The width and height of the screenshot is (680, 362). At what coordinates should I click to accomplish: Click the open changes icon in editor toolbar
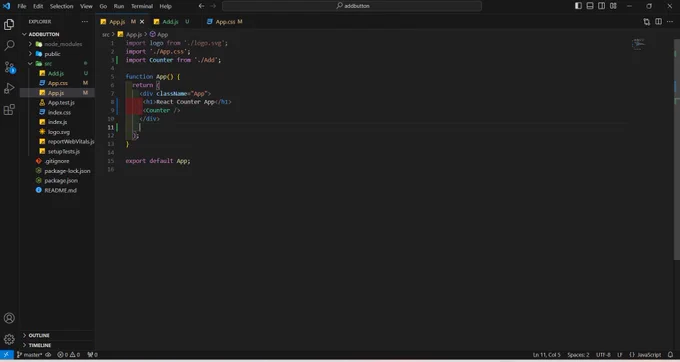click(647, 22)
